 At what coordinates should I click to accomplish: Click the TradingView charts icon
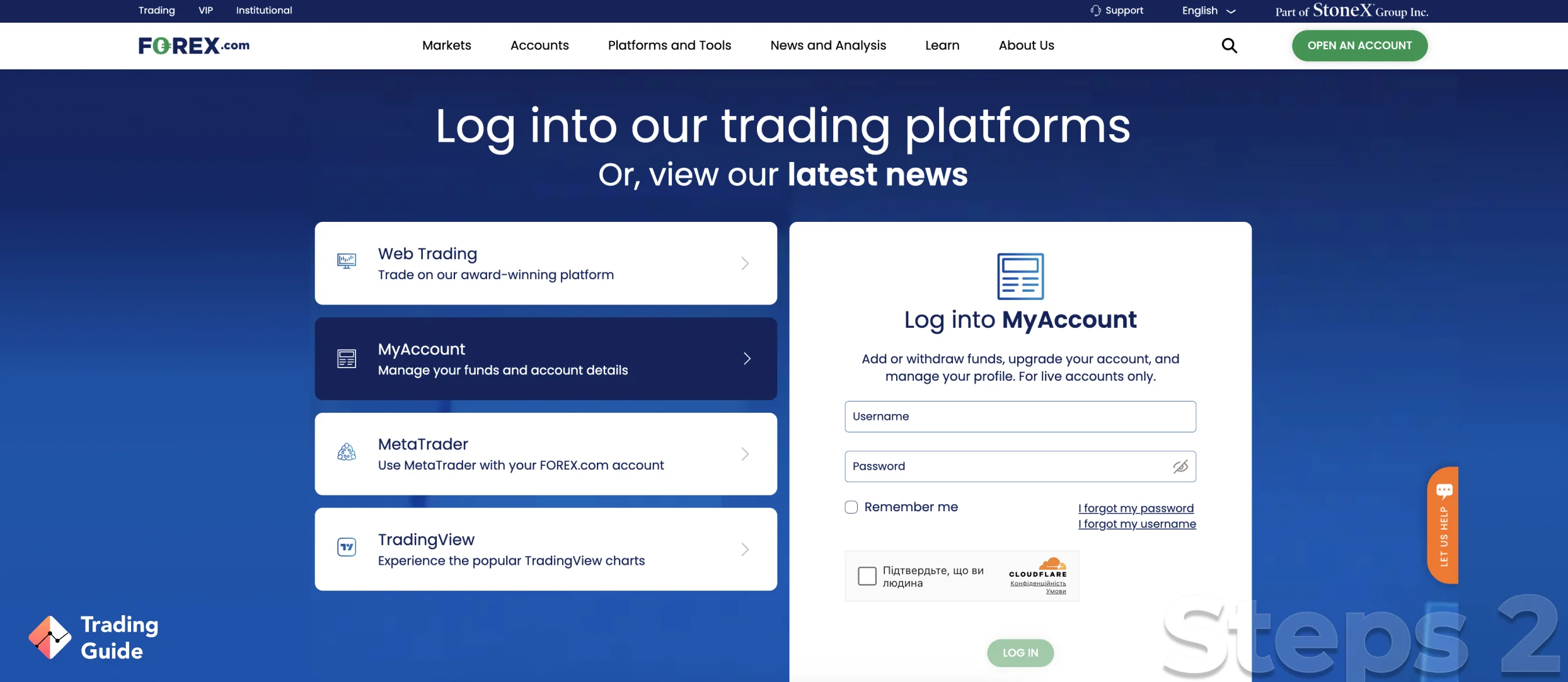pos(347,548)
